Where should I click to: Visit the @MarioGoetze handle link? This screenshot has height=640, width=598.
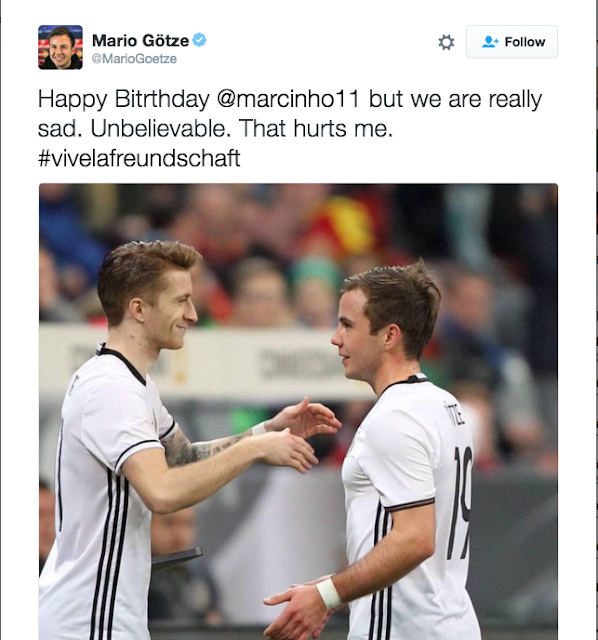coord(134,59)
